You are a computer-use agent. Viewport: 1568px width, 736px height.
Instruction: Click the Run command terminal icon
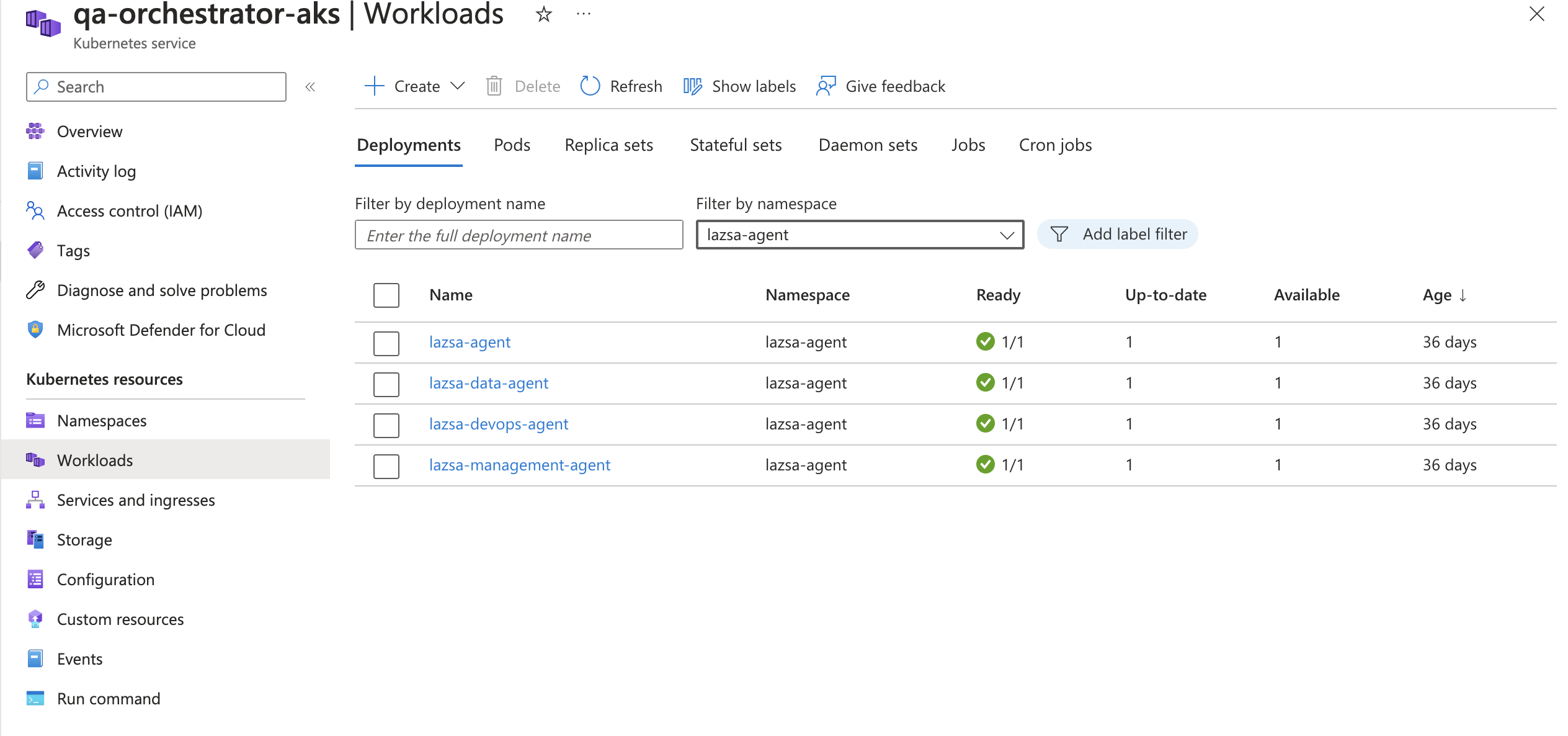coord(35,698)
